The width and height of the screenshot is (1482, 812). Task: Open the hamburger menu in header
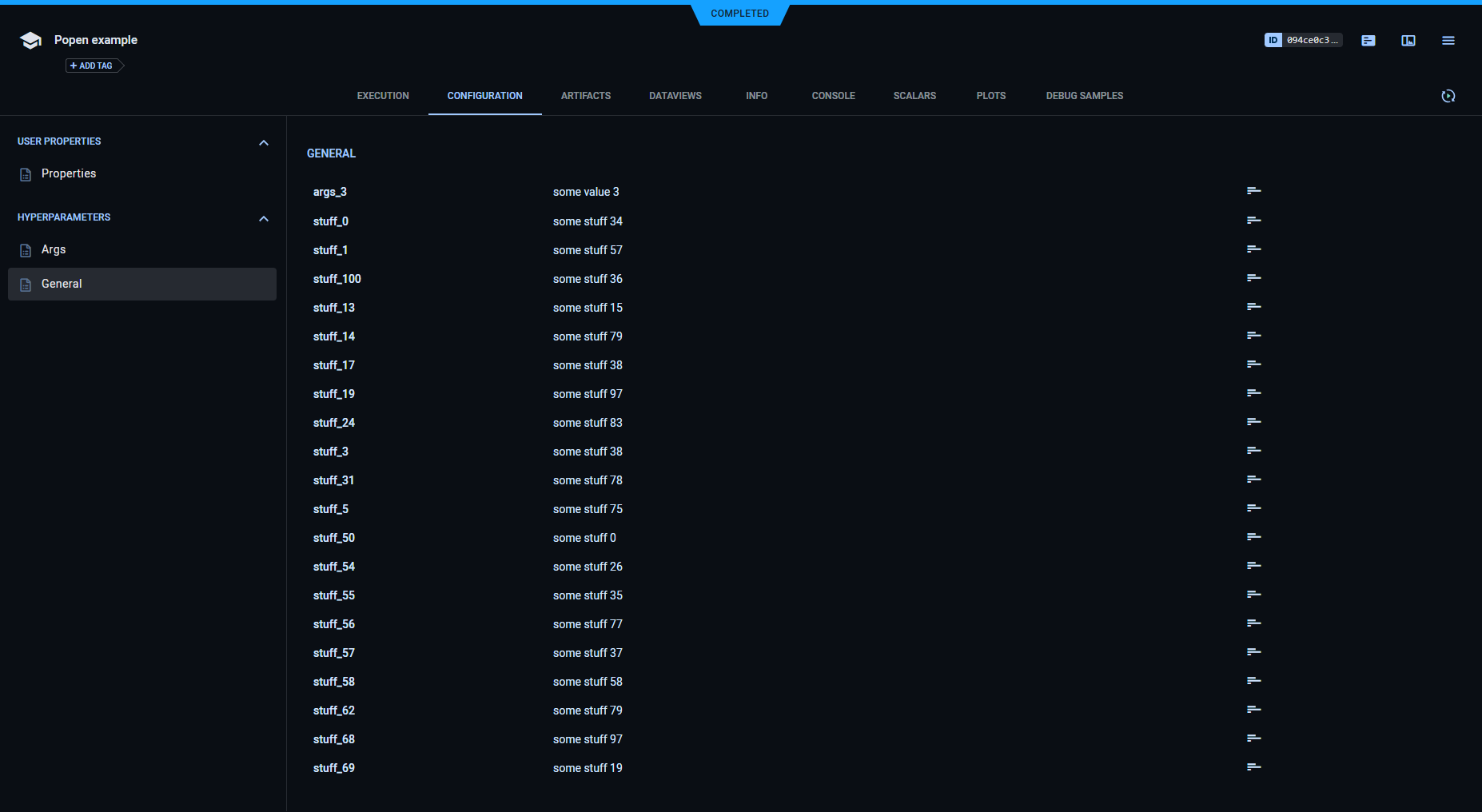click(1448, 40)
